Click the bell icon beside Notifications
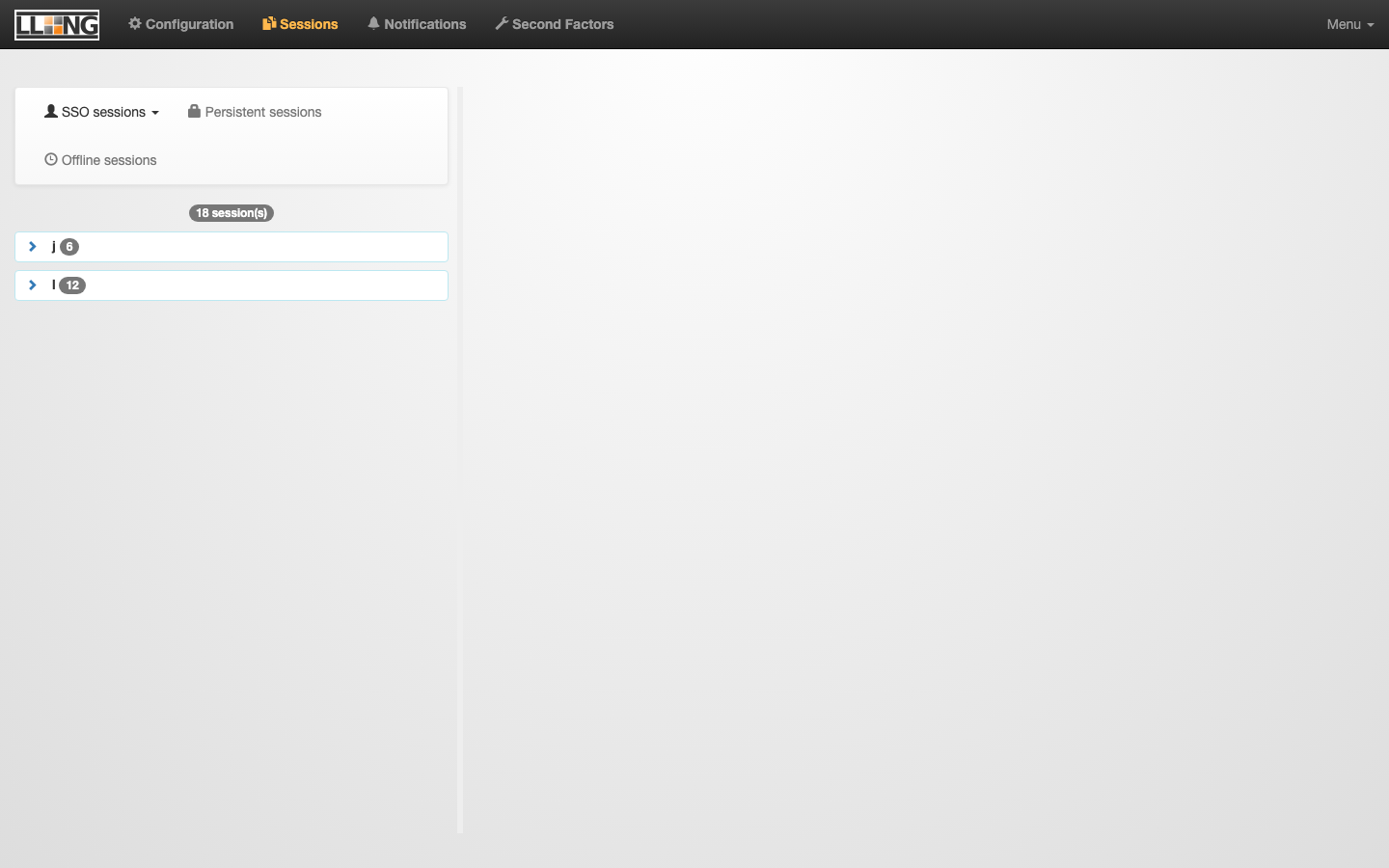 click(x=373, y=23)
